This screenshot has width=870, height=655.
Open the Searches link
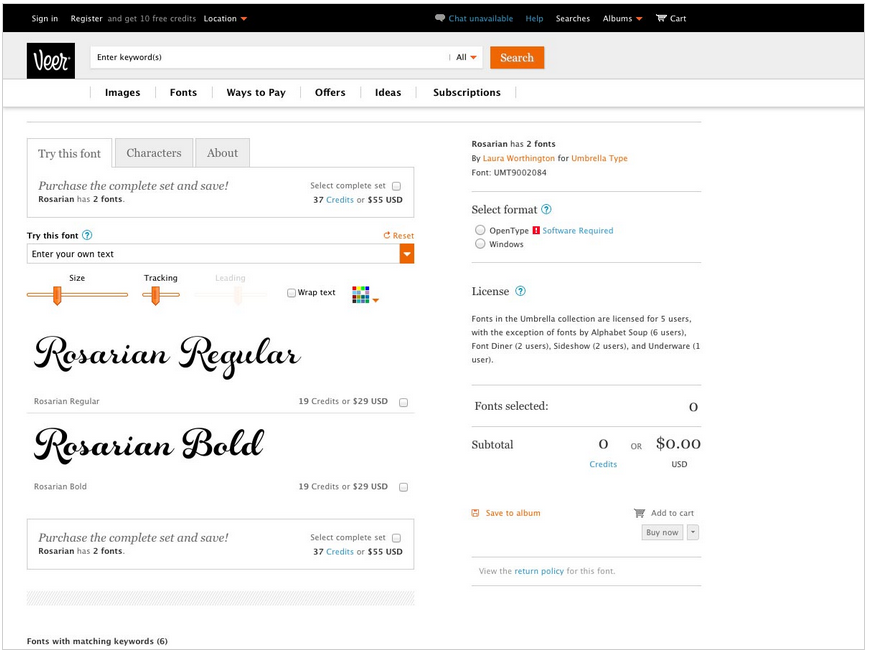tap(573, 18)
